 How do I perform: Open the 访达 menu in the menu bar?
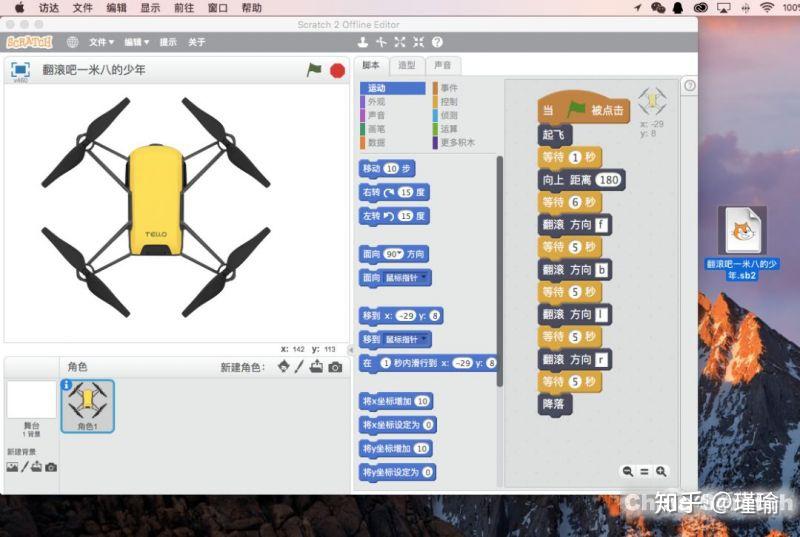48,8
